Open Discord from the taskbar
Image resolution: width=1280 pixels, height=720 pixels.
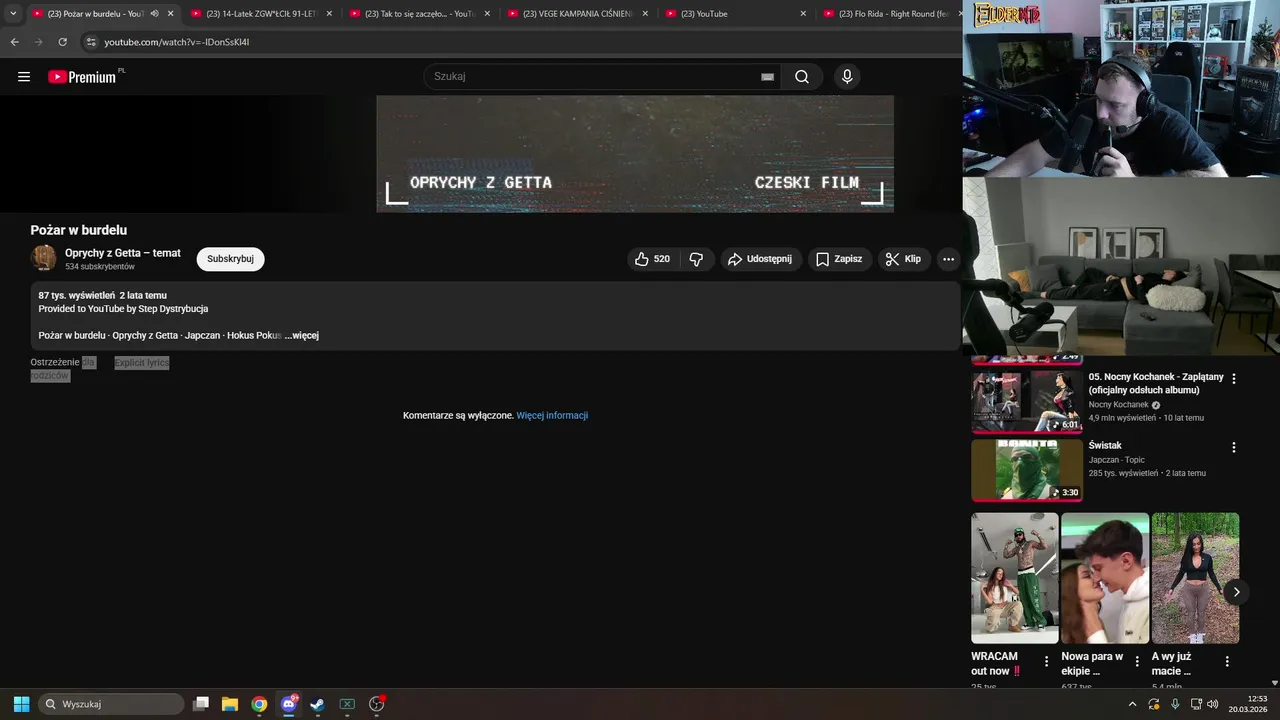(289, 704)
